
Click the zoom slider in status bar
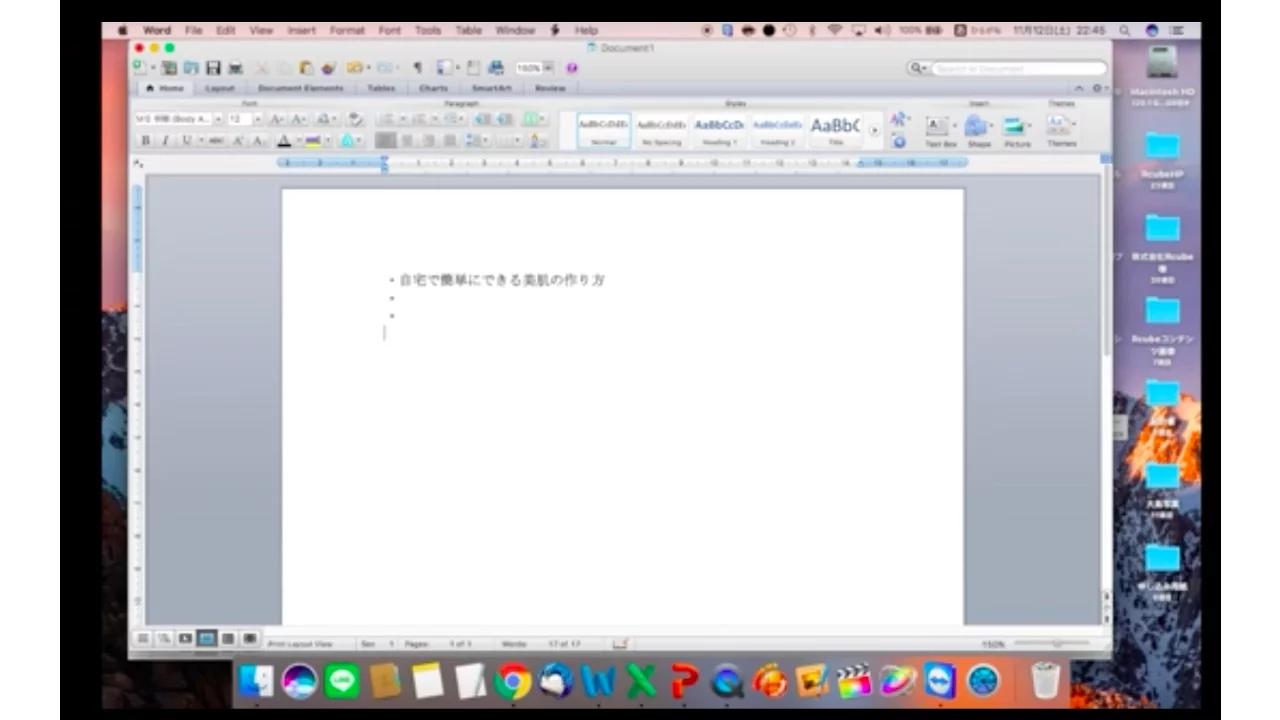point(1055,644)
